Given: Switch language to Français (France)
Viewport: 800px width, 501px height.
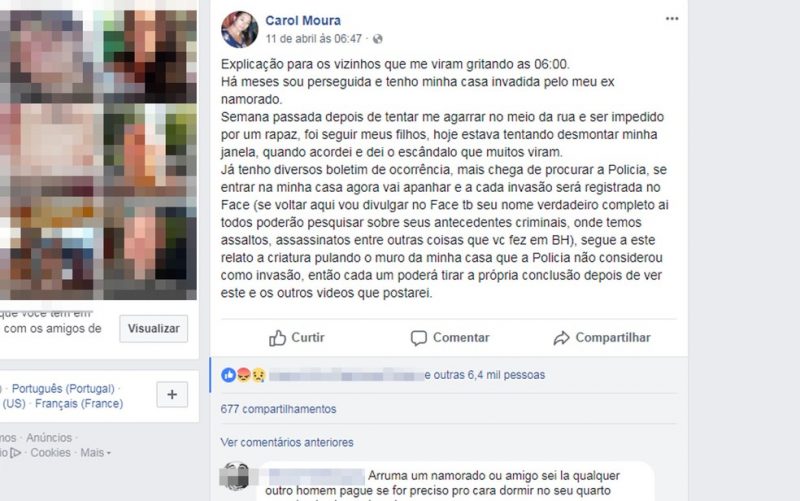Looking at the screenshot, I should point(79,404).
